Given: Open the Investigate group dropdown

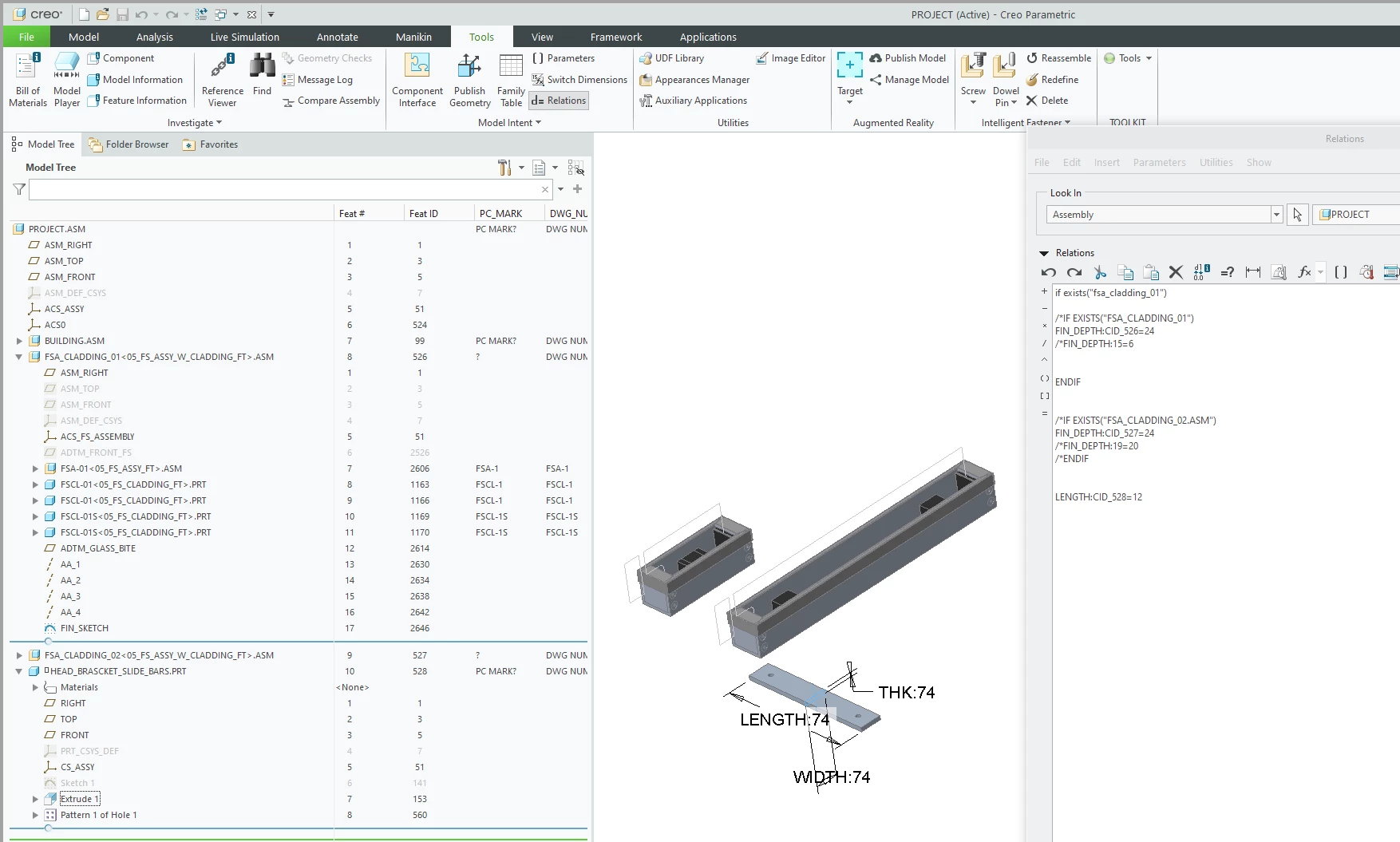Looking at the screenshot, I should [x=194, y=123].
